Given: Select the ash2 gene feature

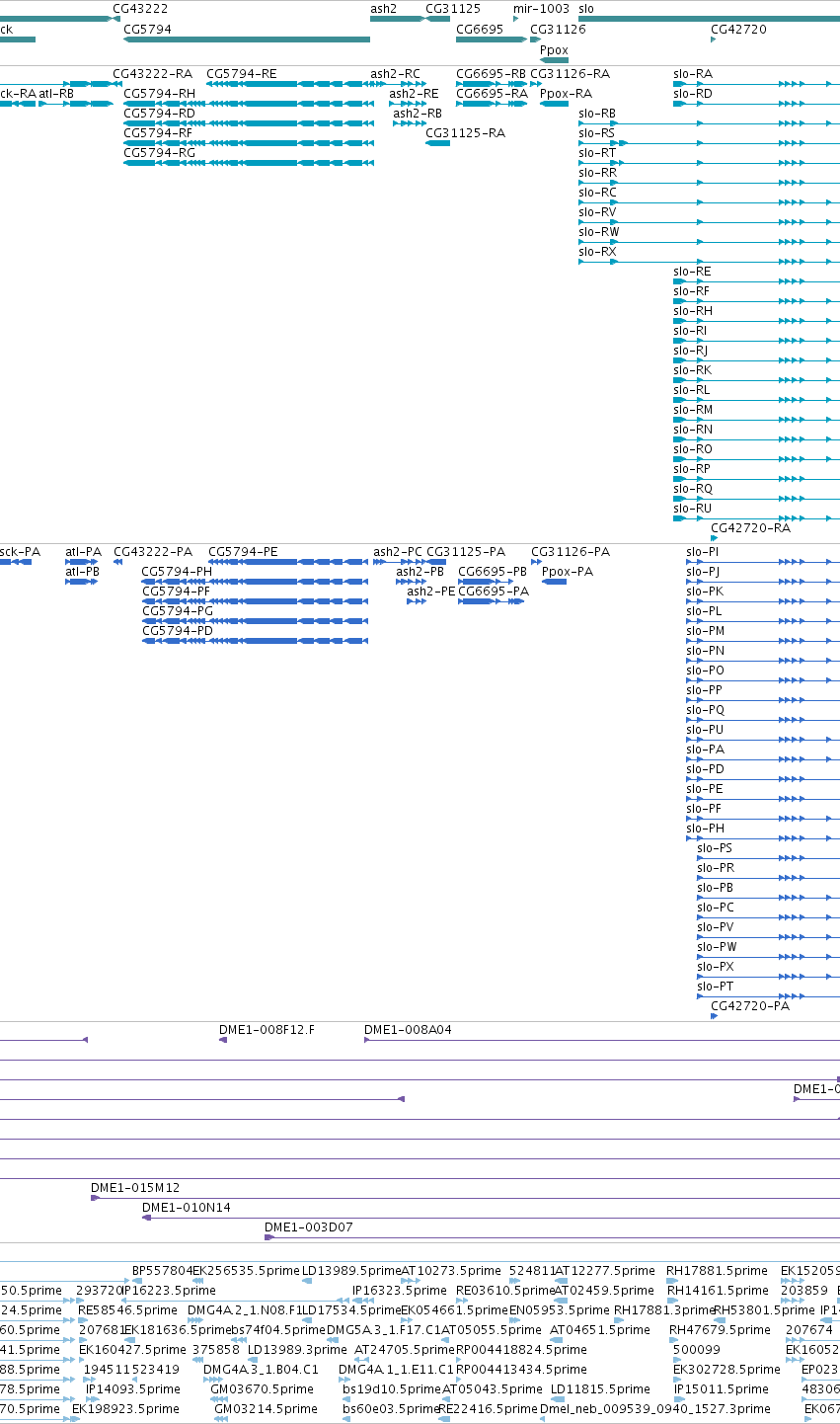Looking at the screenshot, I should [397, 19].
